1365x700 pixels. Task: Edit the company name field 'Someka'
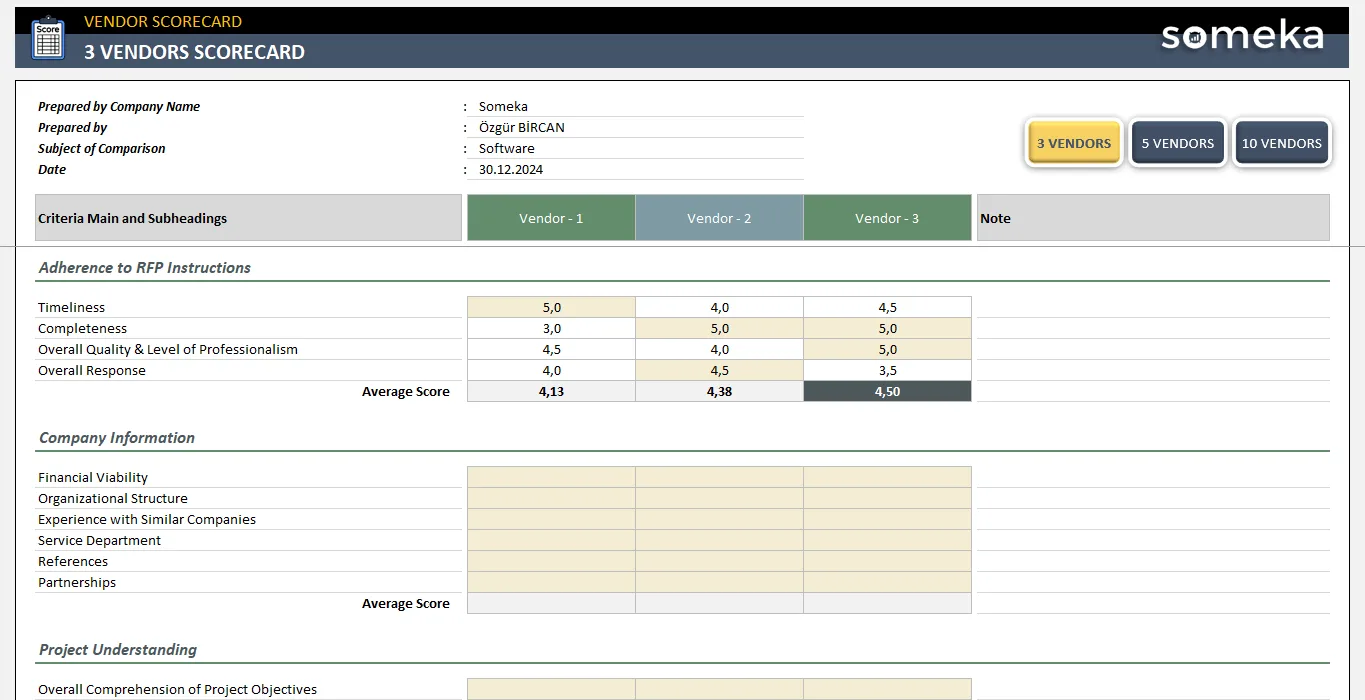point(640,106)
